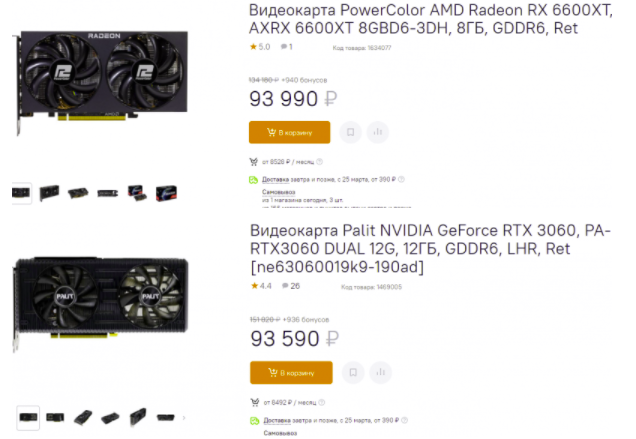Select the second thumbnail of Palit card
This screenshot has width=636, height=439.
point(55,417)
